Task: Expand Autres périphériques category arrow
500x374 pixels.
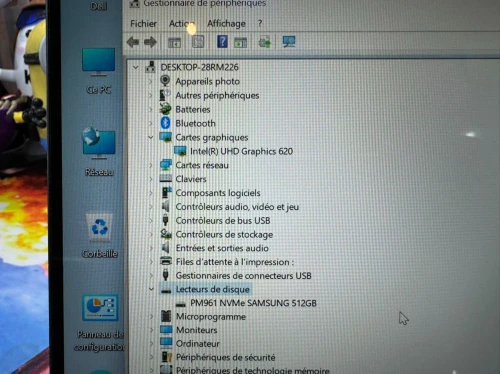Action: 151,95
